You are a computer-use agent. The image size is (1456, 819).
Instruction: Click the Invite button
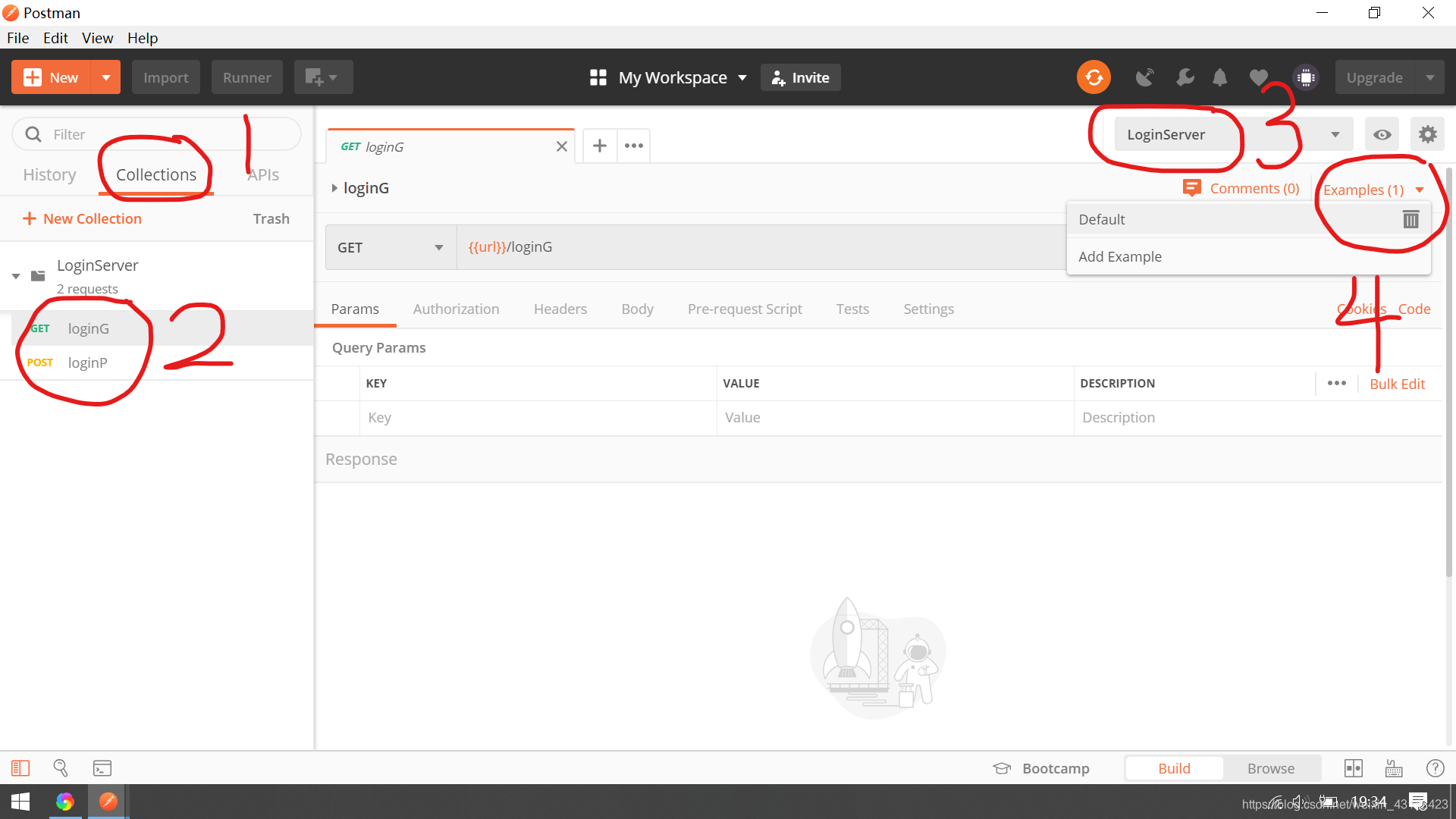[x=800, y=77]
